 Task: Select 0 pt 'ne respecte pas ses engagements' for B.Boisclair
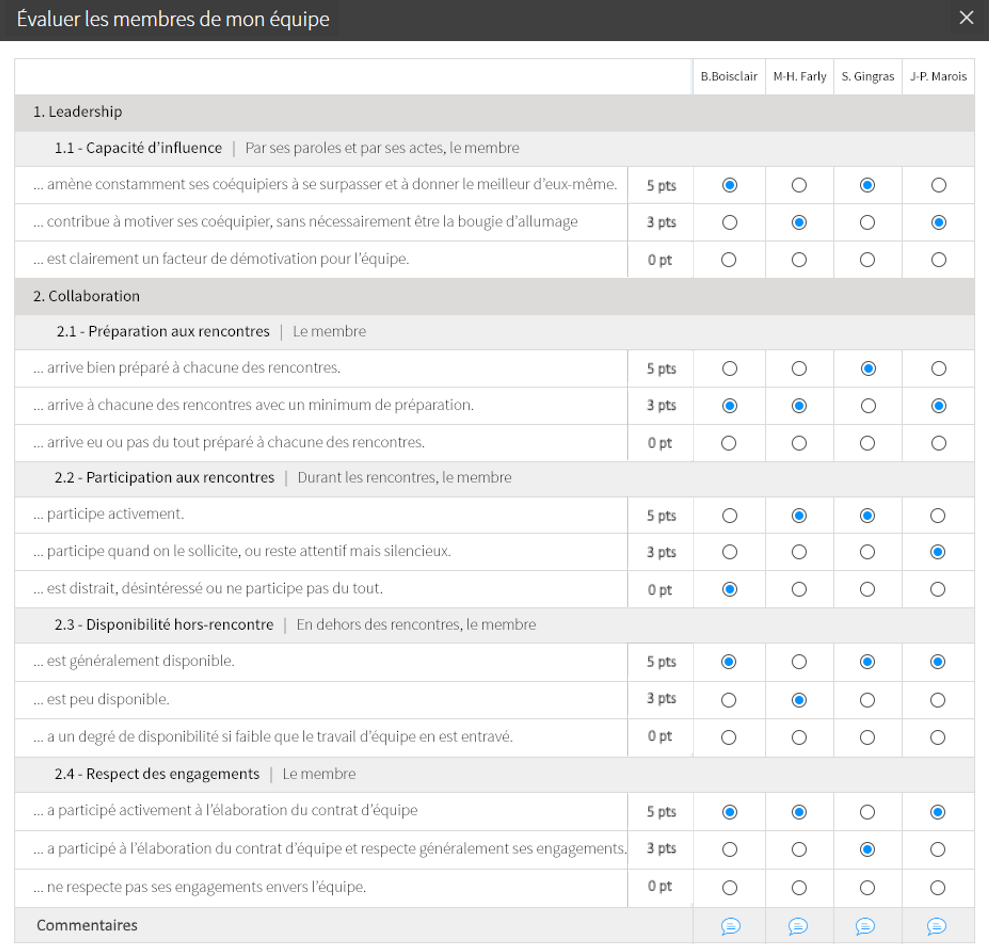coord(730,887)
